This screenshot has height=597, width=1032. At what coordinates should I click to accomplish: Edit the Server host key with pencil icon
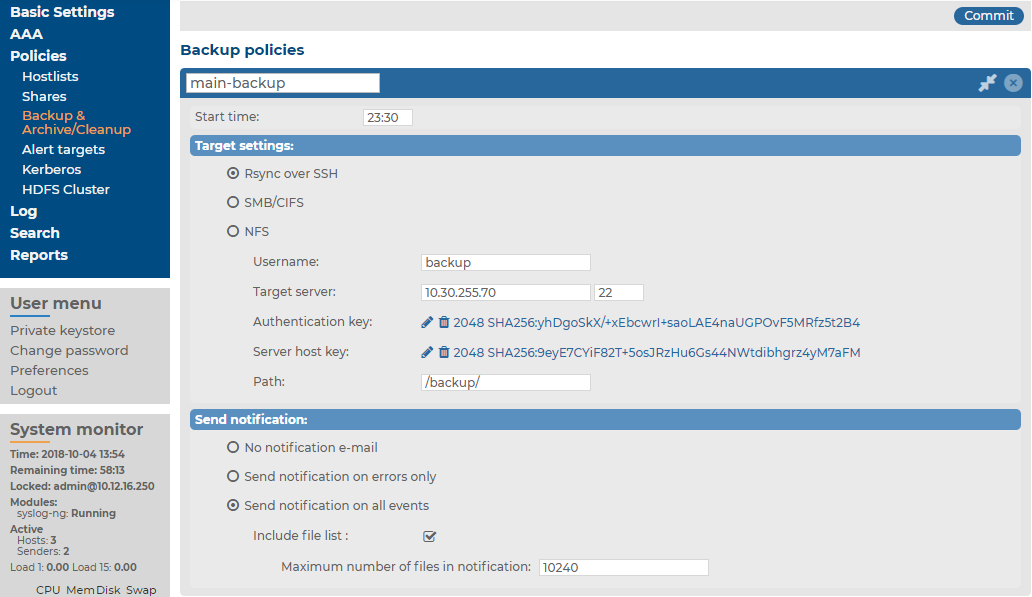pyautogui.click(x=427, y=352)
